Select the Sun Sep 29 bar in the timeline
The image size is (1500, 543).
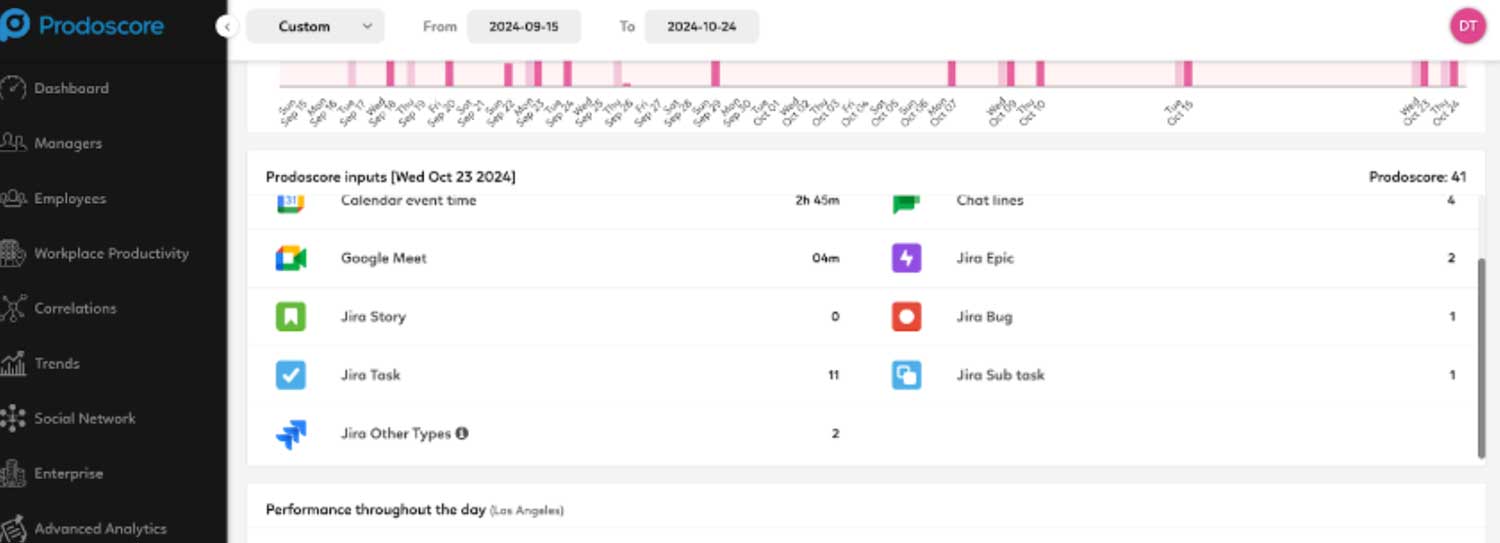715,73
